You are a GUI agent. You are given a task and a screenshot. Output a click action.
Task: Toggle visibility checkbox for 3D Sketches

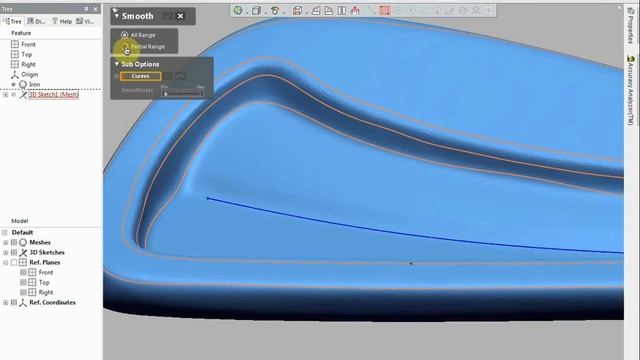point(14,253)
